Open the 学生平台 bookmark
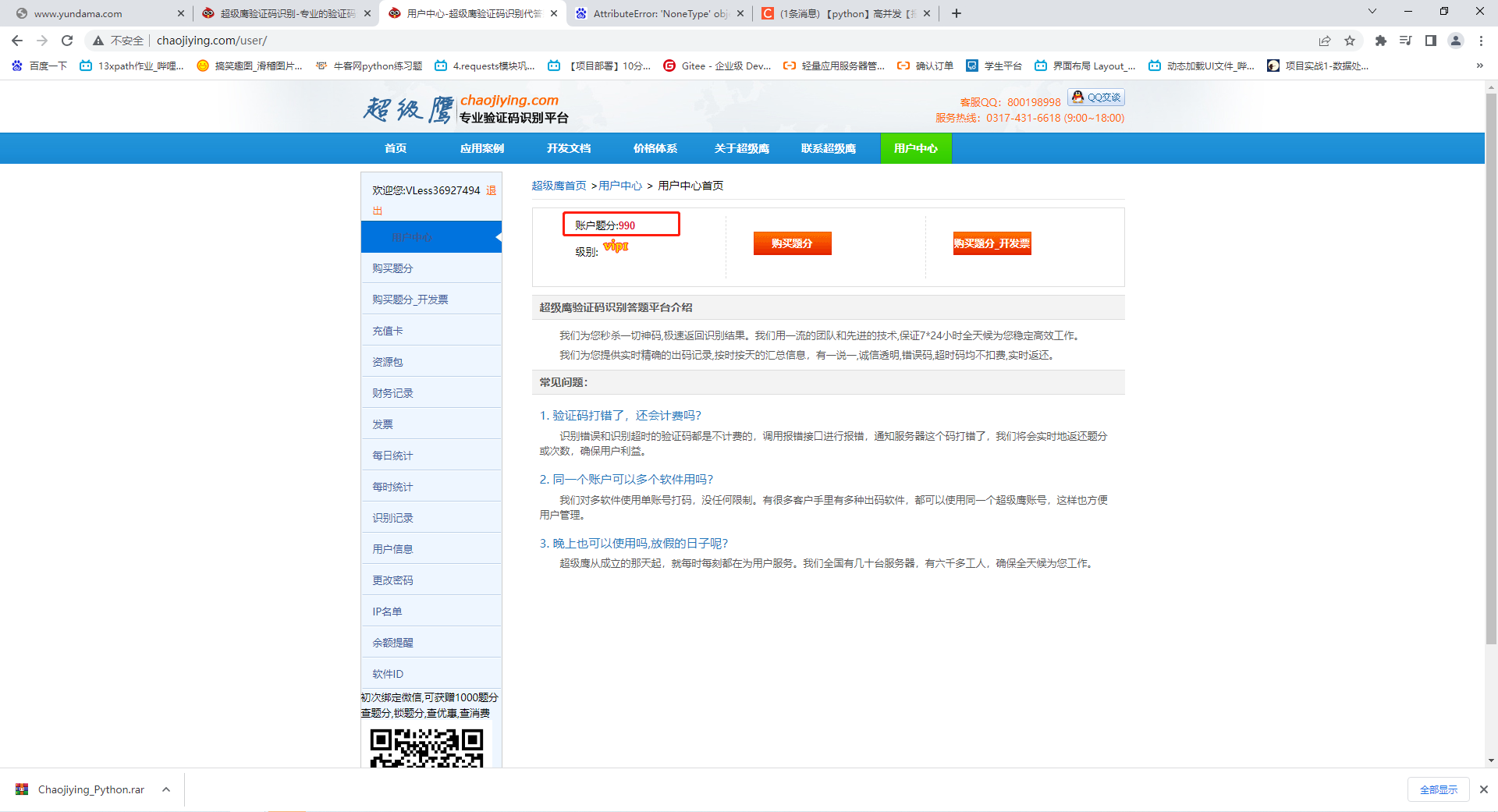Screen dimensions: 1498x812 click(x=994, y=66)
